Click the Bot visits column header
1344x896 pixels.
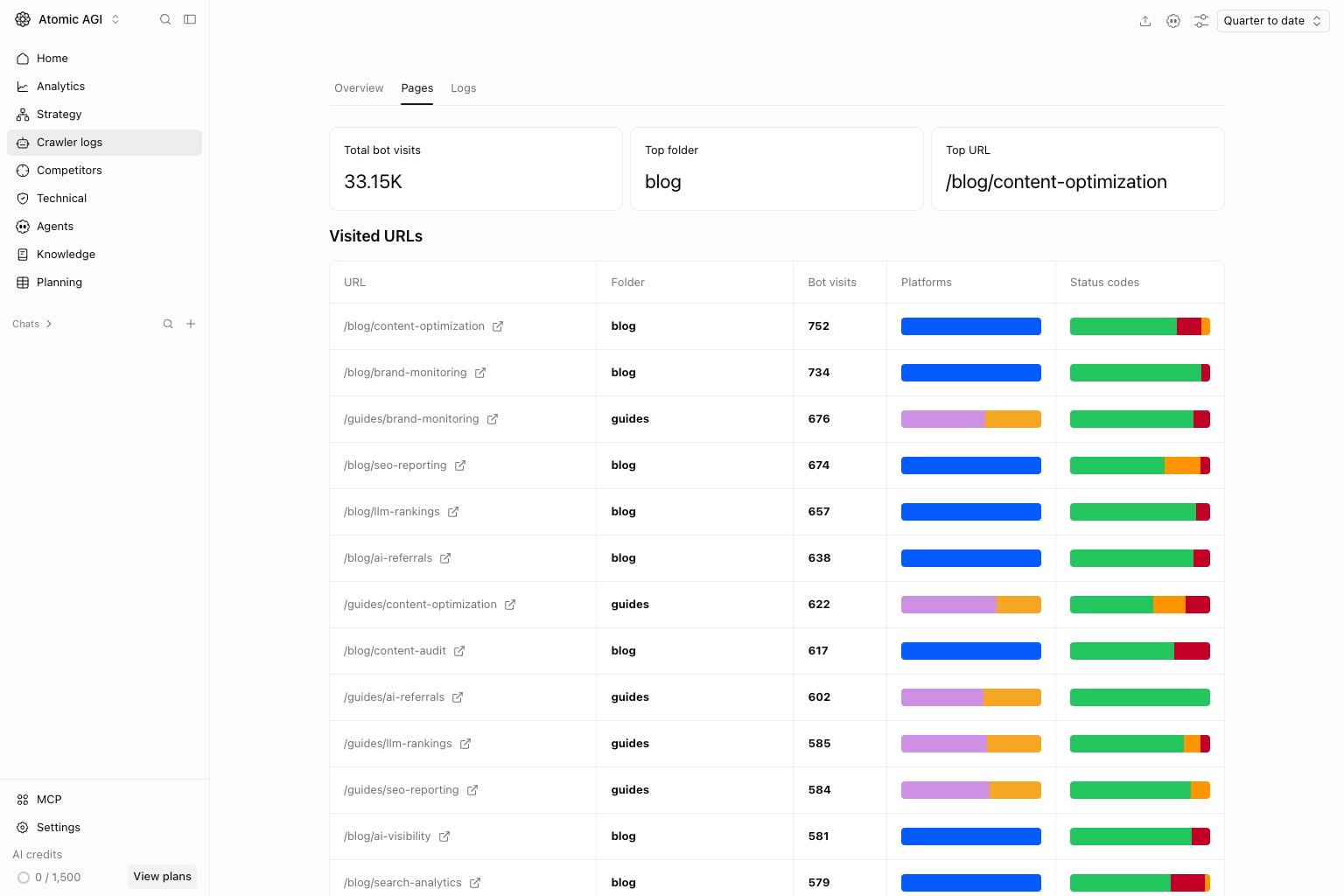[x=832, y=283]
